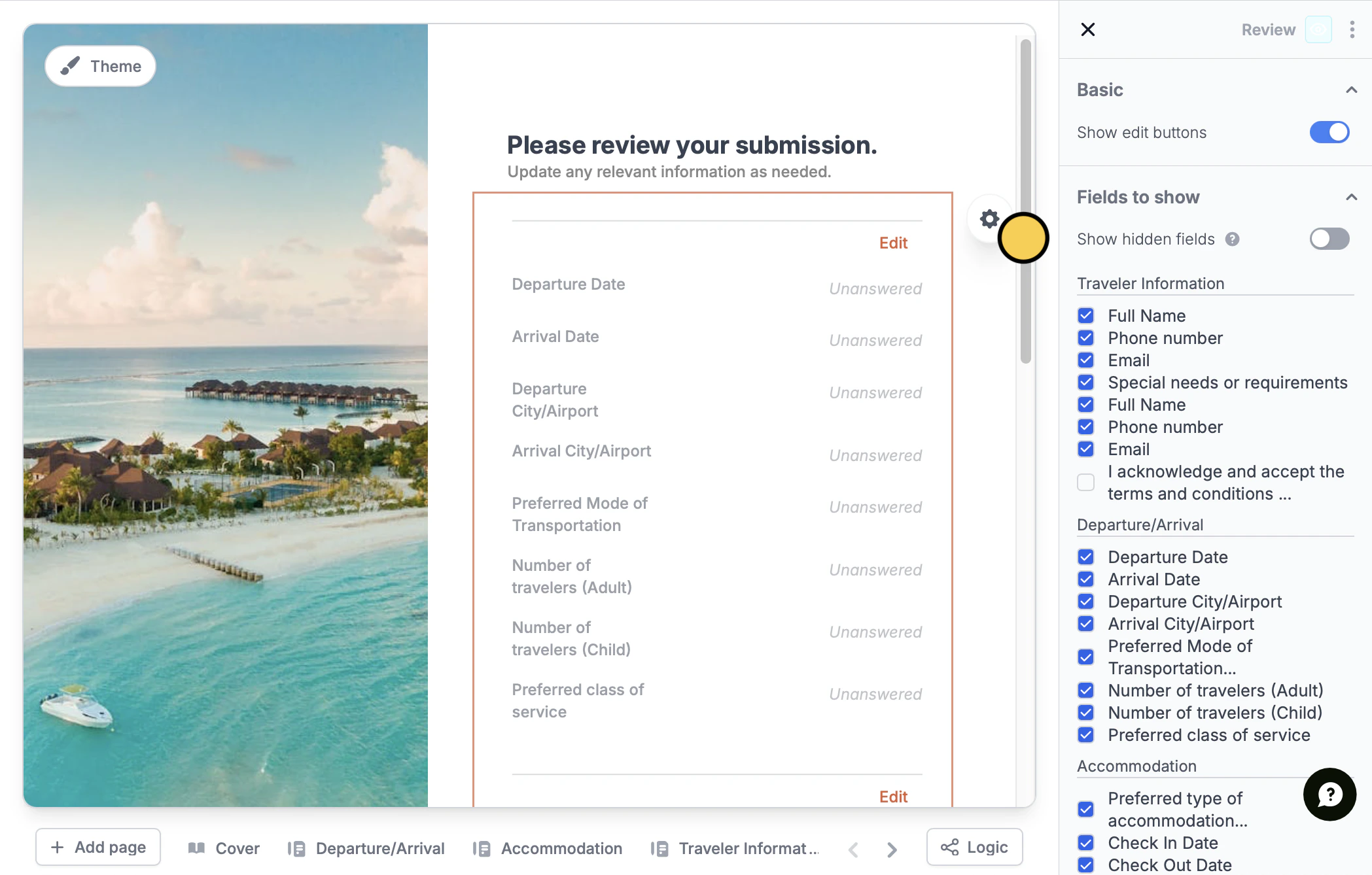Uncheck Special needs or requirements checkbox
1372x875 pixels.
[1085, 383]
